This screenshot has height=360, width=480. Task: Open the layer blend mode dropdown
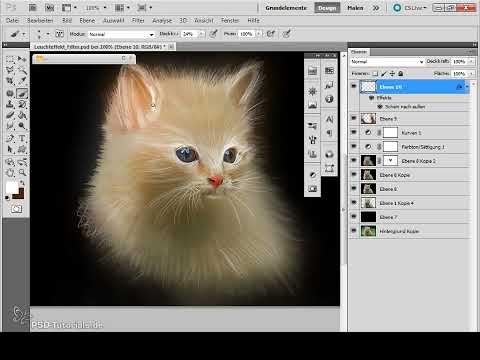tap(387, 62)
